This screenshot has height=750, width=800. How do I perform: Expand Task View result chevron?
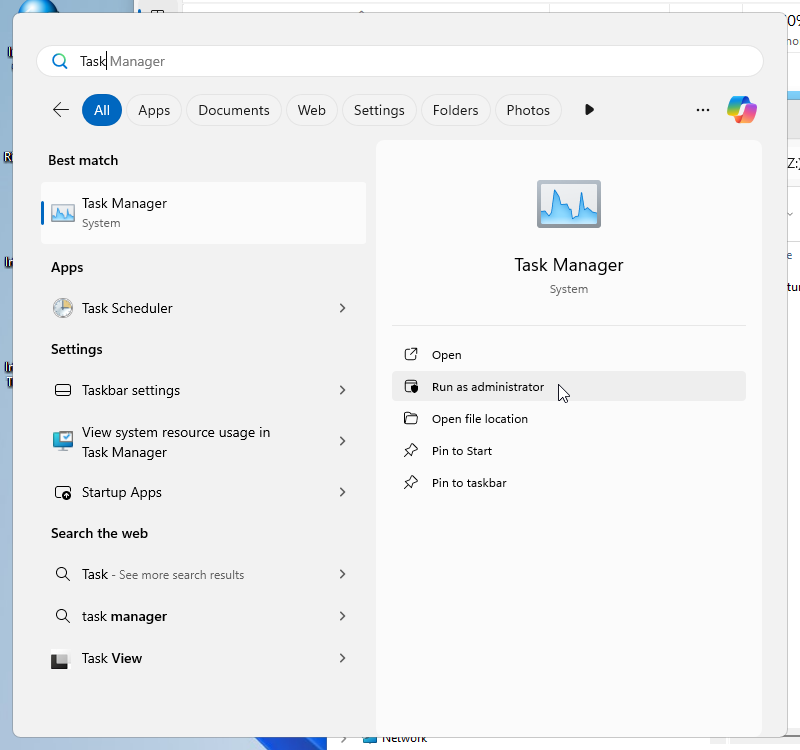point(342,659)
